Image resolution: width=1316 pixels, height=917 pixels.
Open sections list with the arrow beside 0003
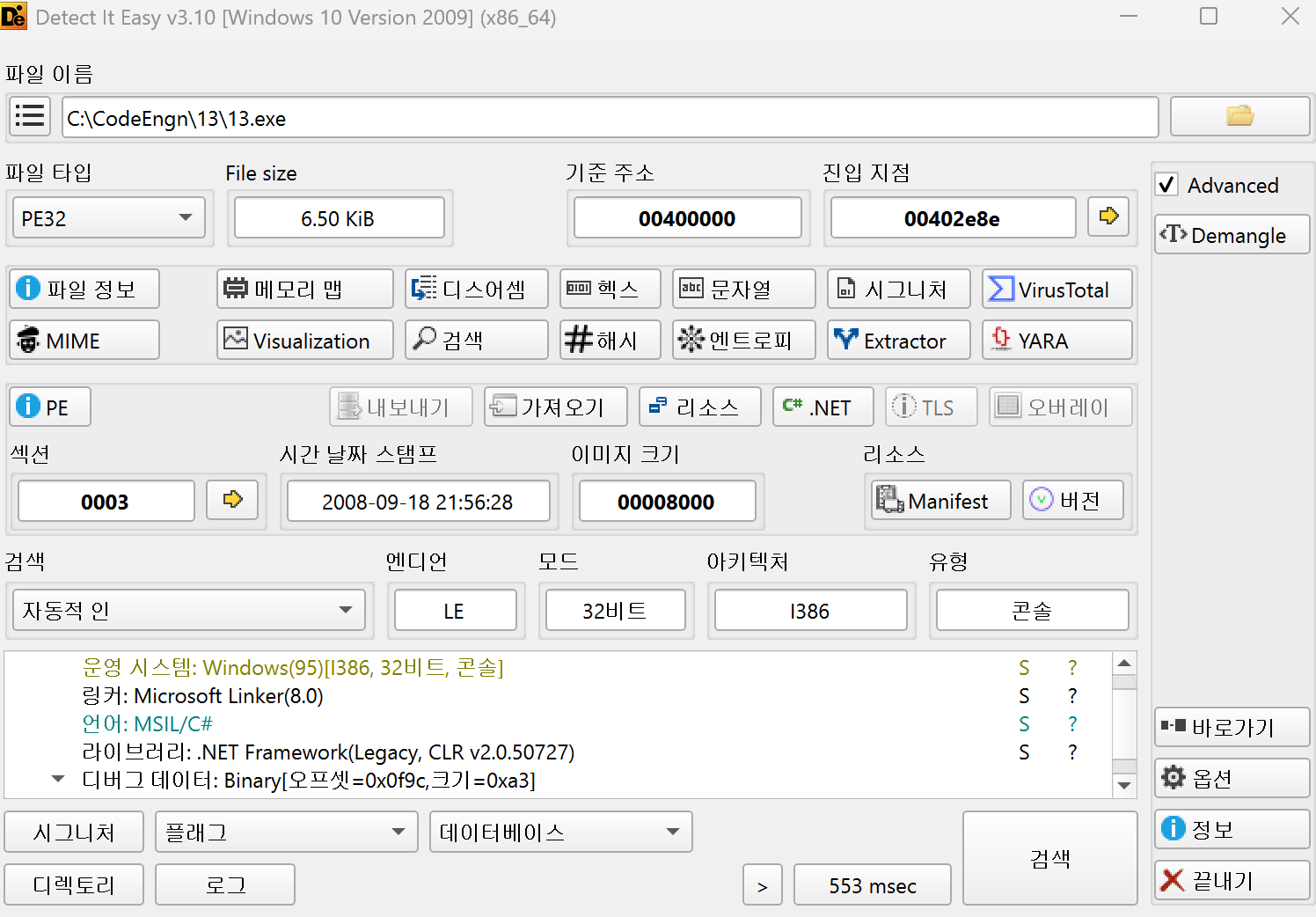pos(232,500)
